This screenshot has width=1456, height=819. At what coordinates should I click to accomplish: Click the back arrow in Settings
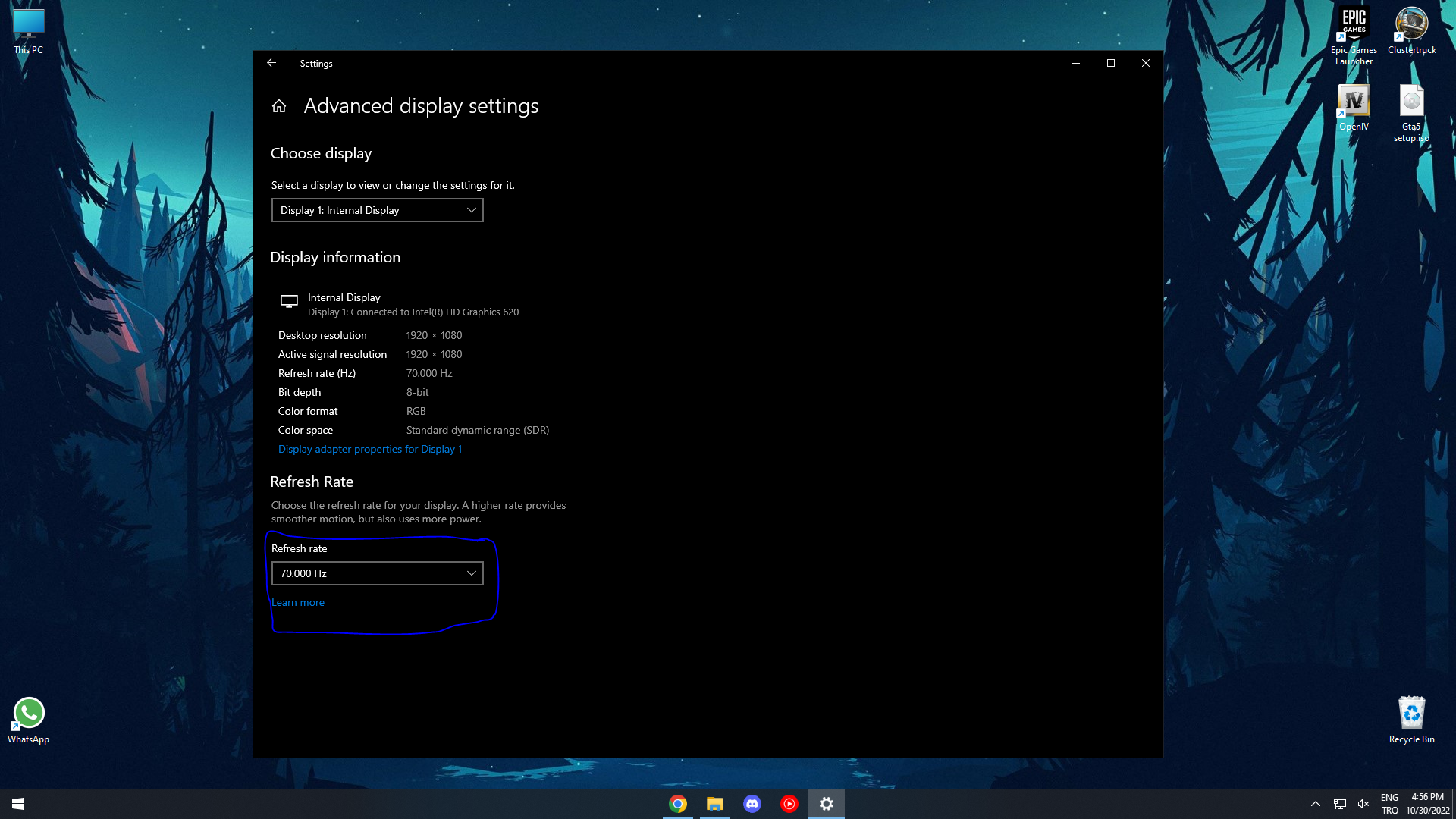[271, 63]
